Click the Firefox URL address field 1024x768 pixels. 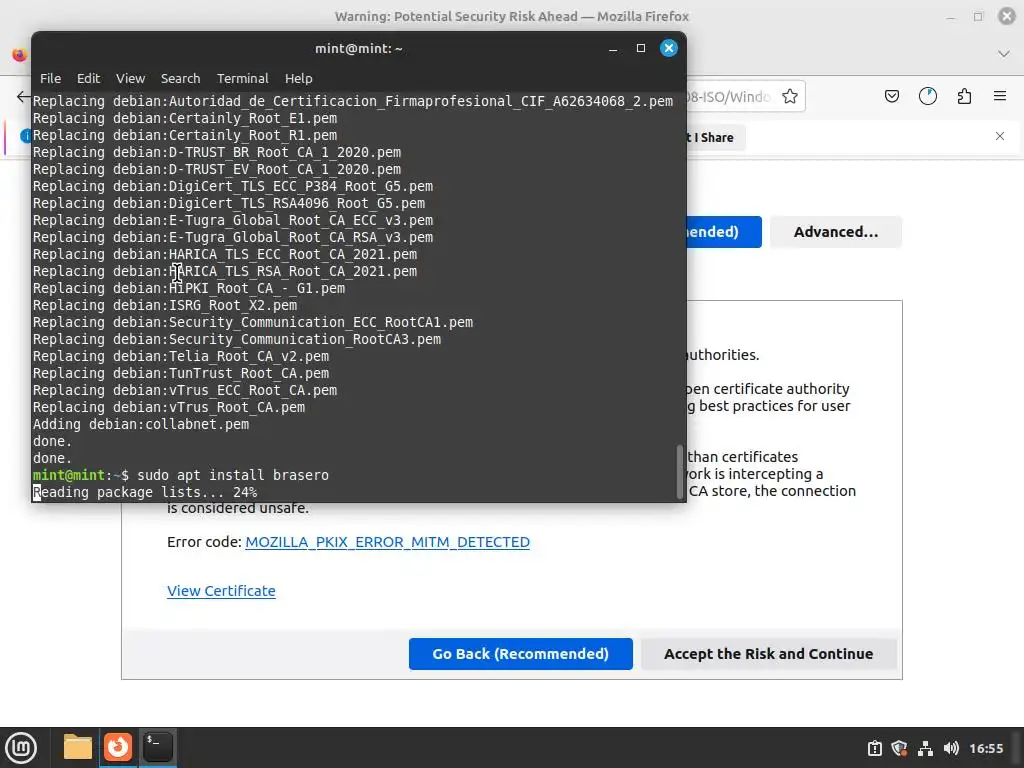point(731,97)
